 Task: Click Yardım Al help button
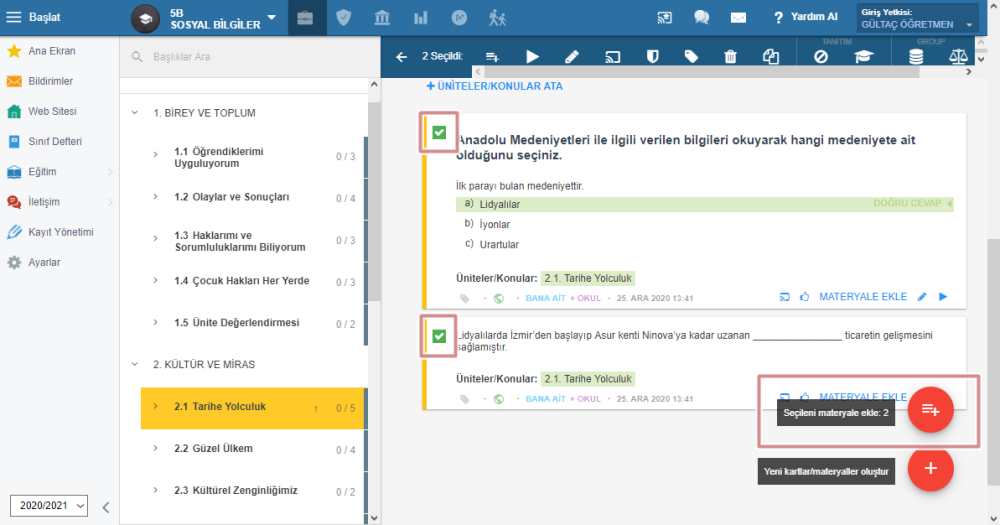pyautogui.click(x=805, y=17)
